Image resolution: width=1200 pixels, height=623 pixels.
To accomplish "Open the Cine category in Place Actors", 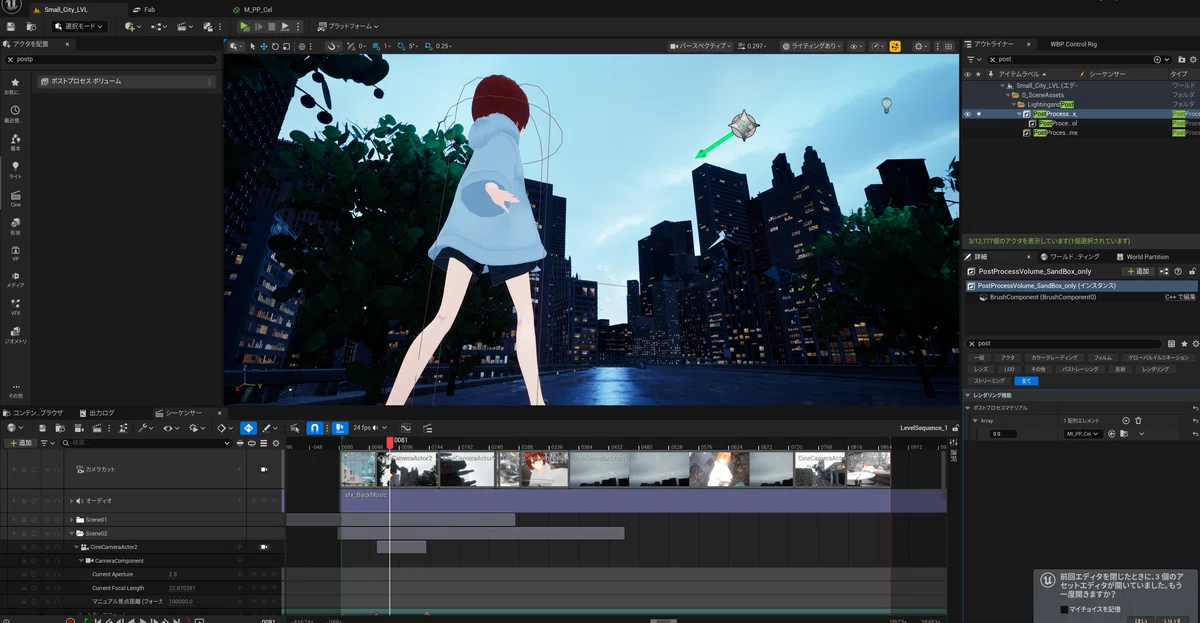I will click(15, 197).
